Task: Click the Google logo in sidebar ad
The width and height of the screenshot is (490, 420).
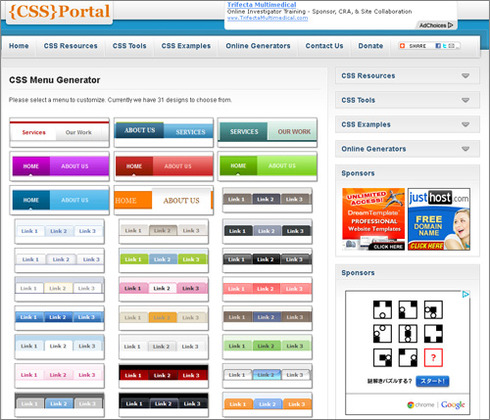Action: coord(453,405)
